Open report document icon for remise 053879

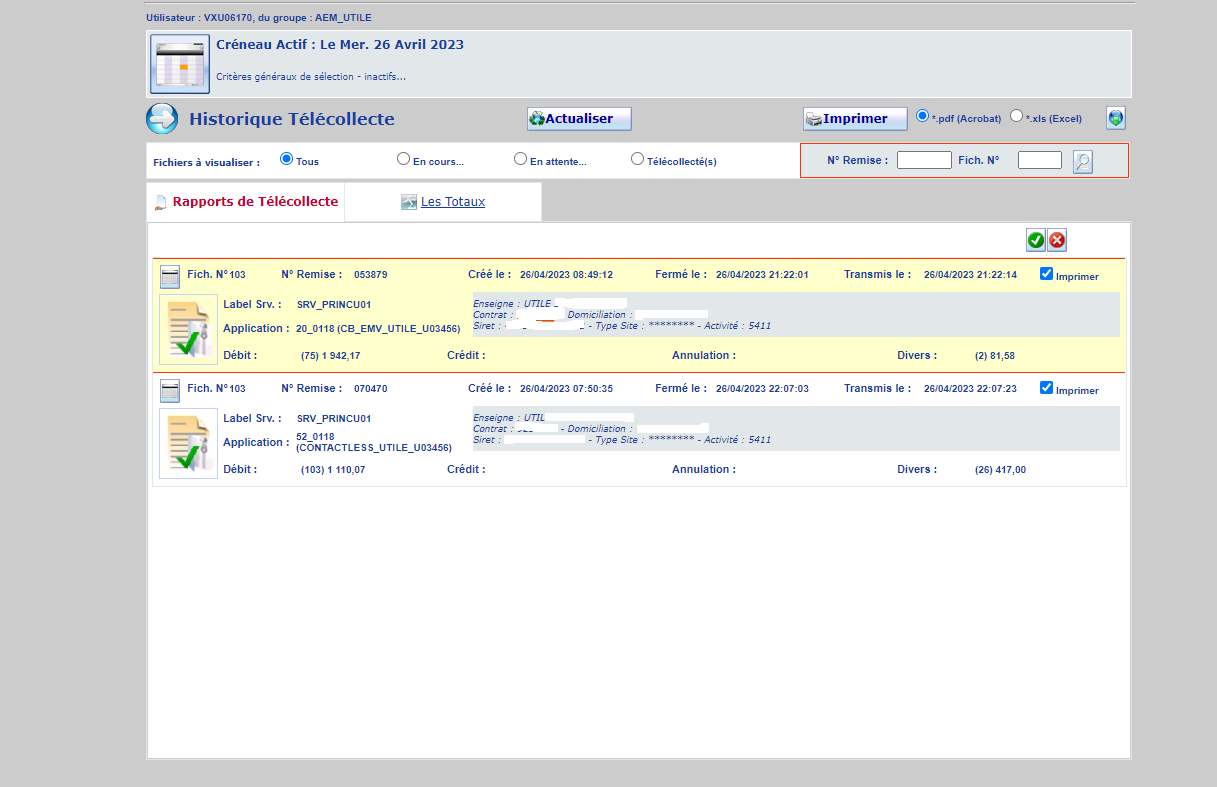(x=188, y=329)
